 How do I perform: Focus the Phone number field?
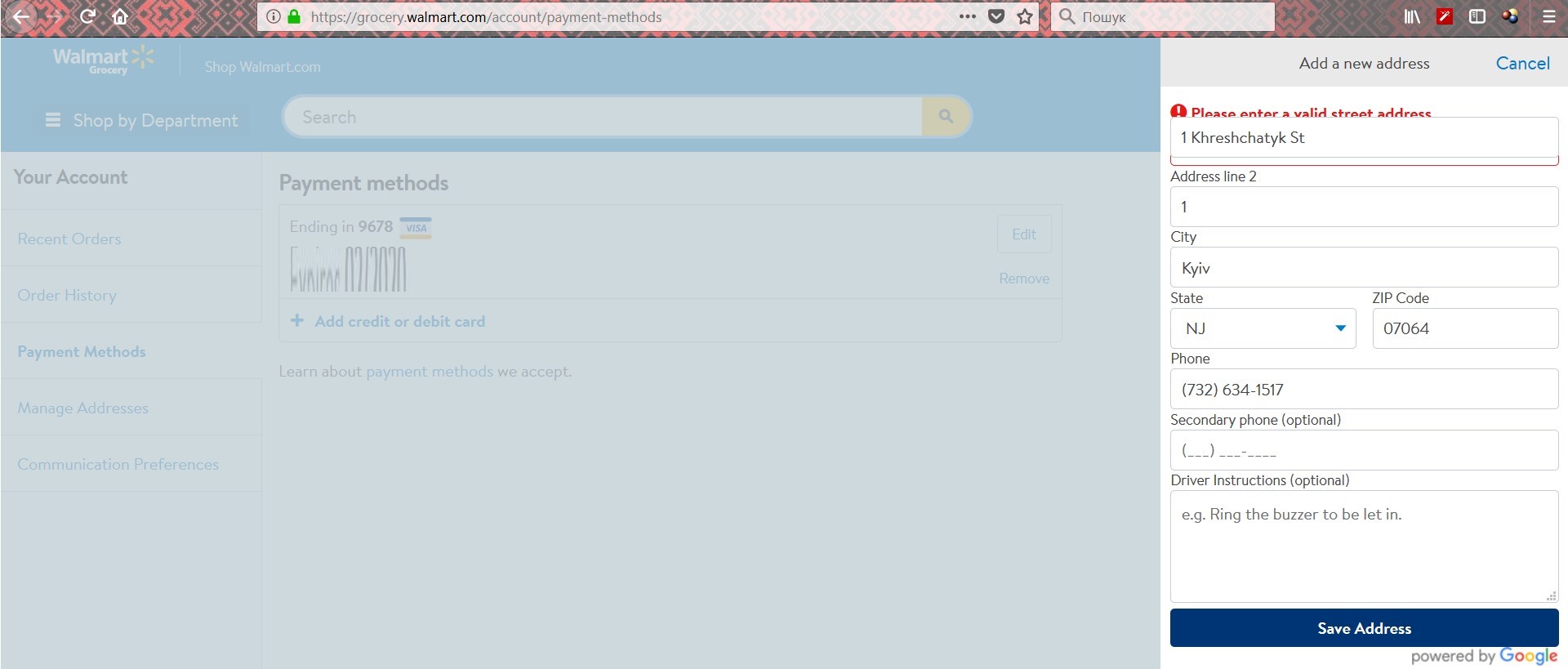1364,390
